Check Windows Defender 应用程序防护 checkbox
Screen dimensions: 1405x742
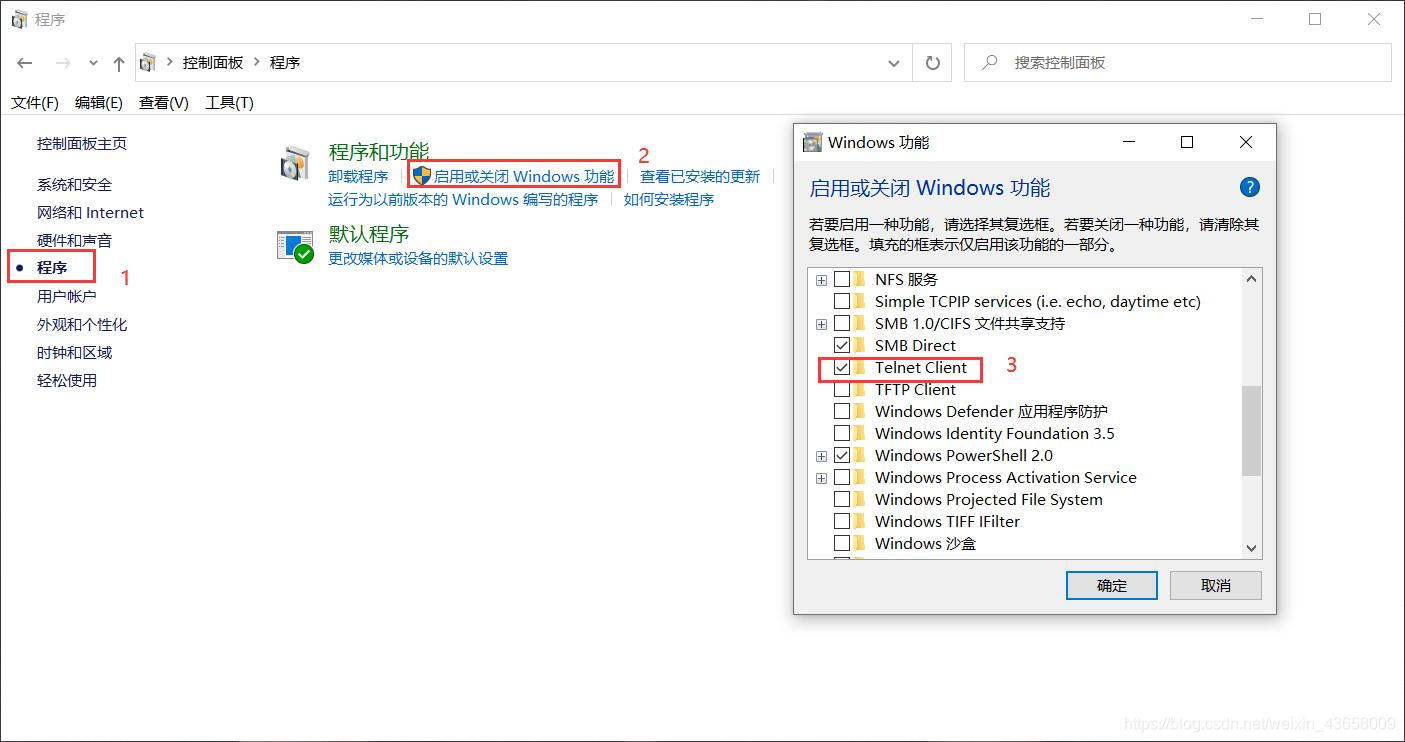[x=842, y=411]
